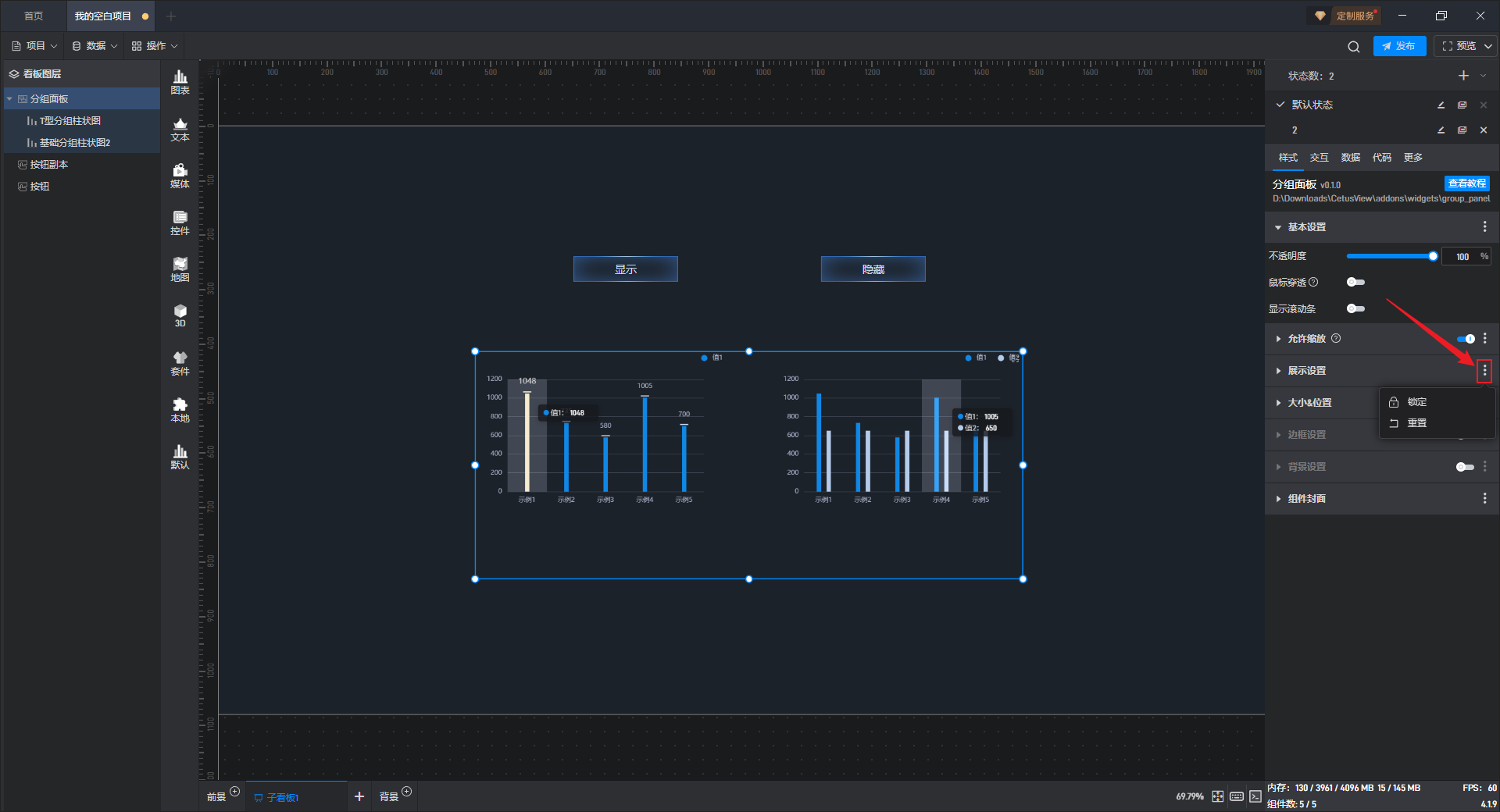Screen dimensions: 1500x812
Task: Click the search magnifier icon
Action: pos(1354,47)
